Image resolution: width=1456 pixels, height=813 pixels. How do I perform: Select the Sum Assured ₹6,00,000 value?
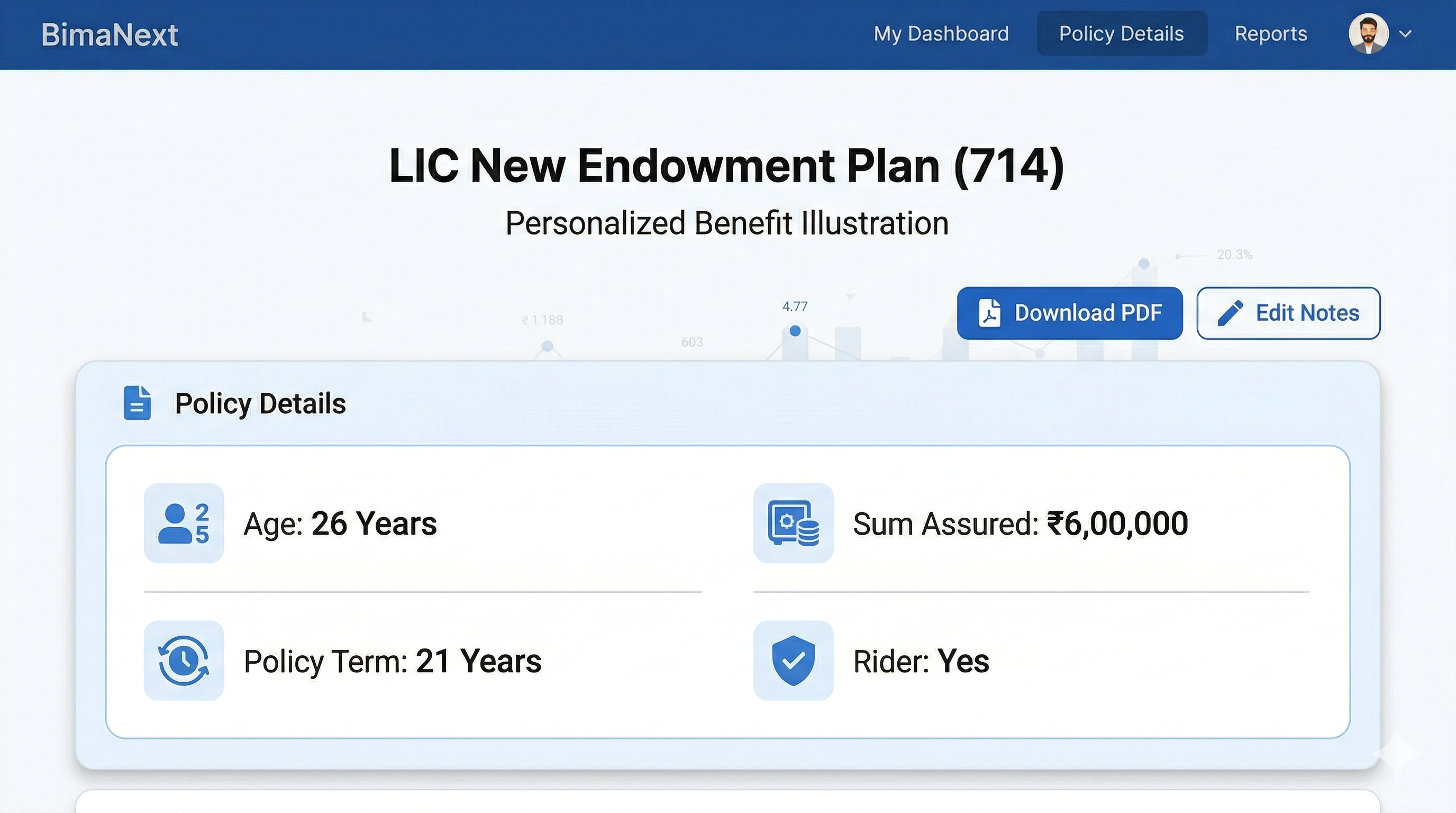[x=1117, y=523]
